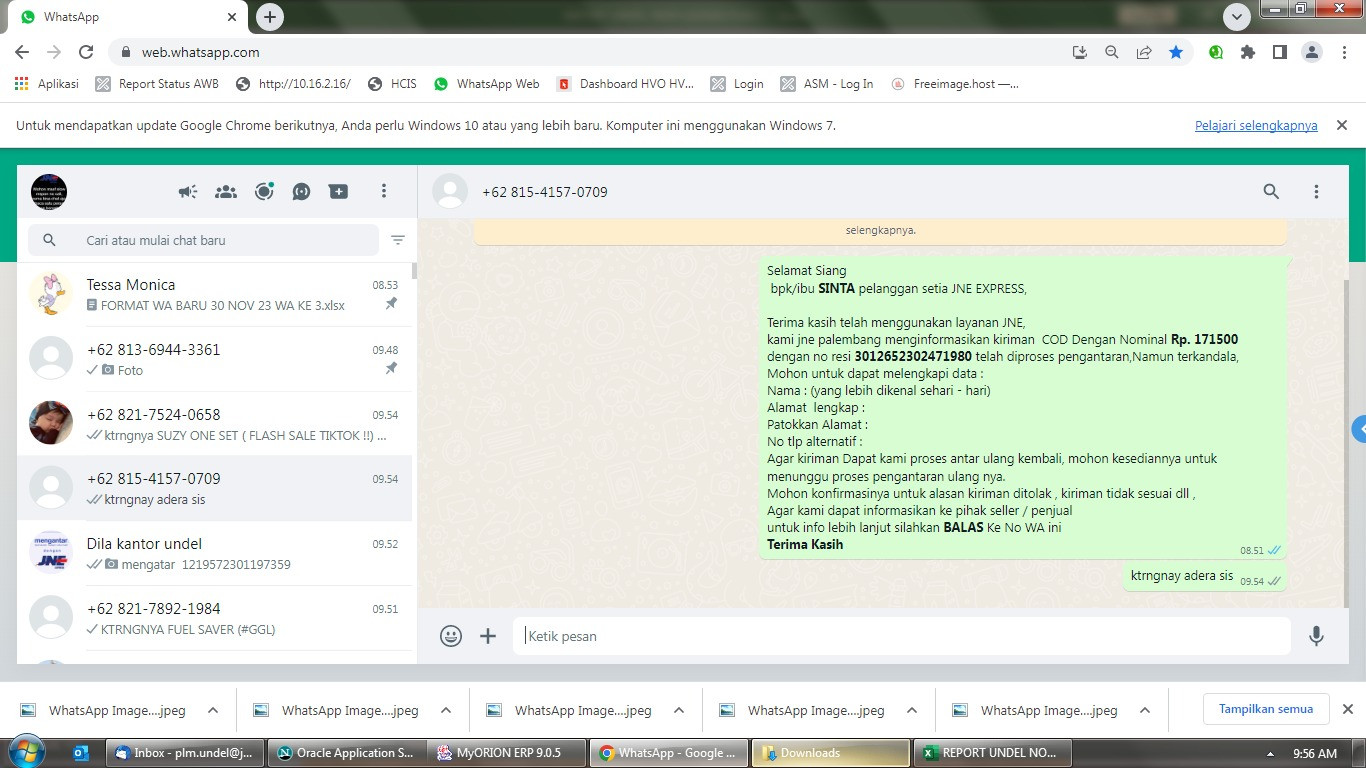Open contact info for +62 815-4157-0709 in chat header
This screenshot has width=1366, height=768.
tap(545, 192)
